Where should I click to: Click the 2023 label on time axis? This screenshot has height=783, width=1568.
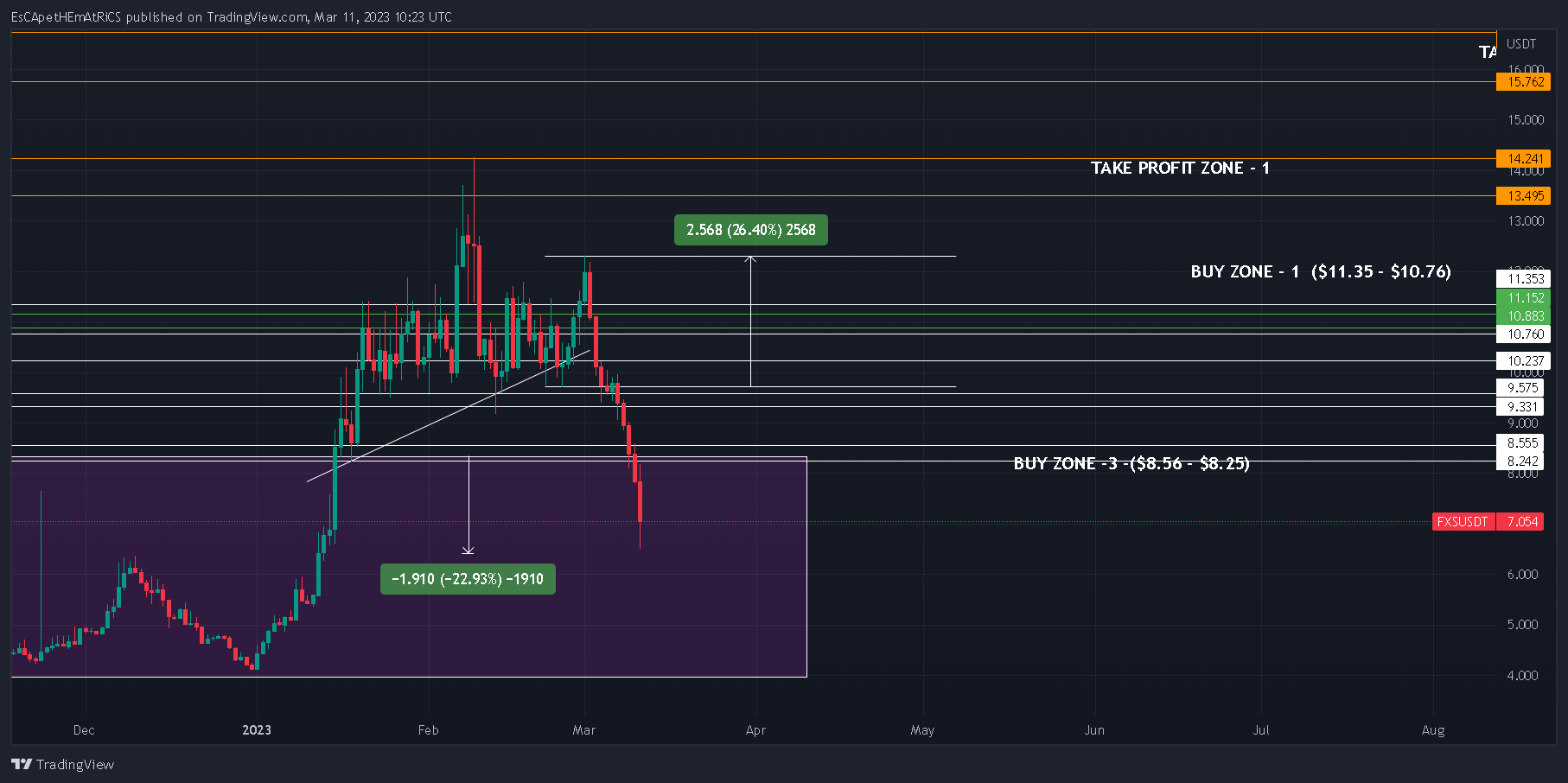257,730
